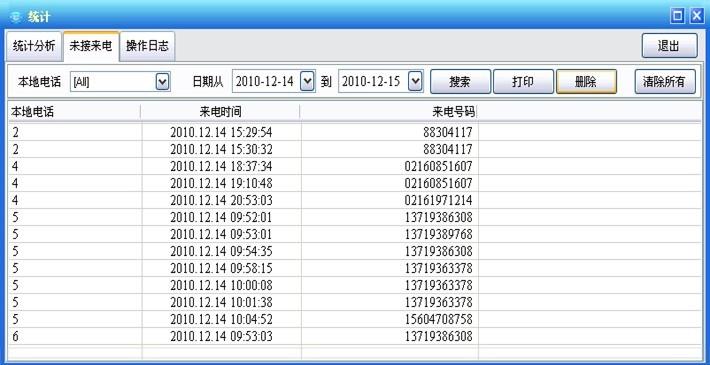The image size is (710, 365).
Task: Click the 删除 button
Action: (586, 82)
